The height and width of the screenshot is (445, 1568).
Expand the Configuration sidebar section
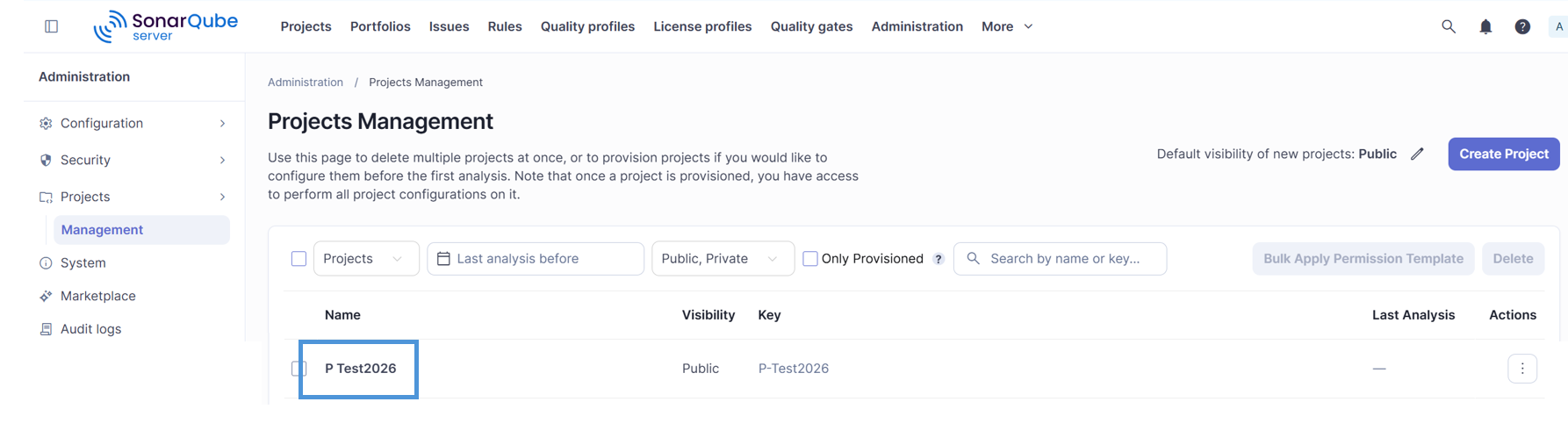coord(133,123)
